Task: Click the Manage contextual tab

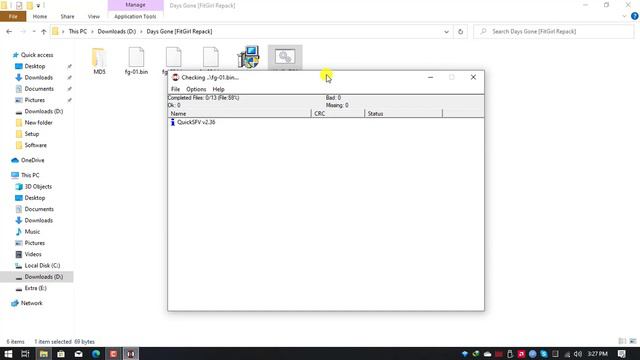Action: pyautogui.click(x=135, y=5)
